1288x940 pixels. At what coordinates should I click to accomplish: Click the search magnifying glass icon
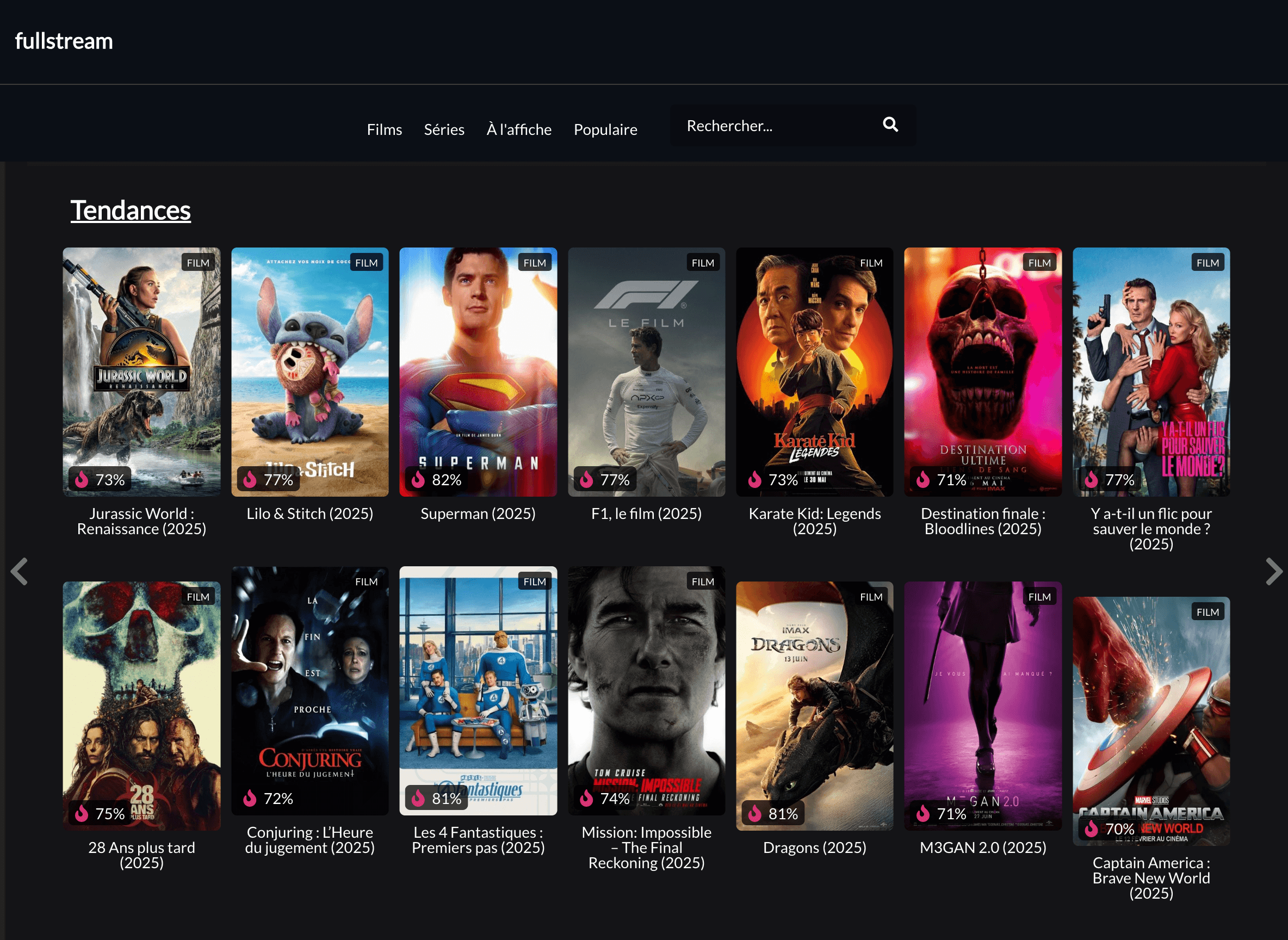pos(890,125)
